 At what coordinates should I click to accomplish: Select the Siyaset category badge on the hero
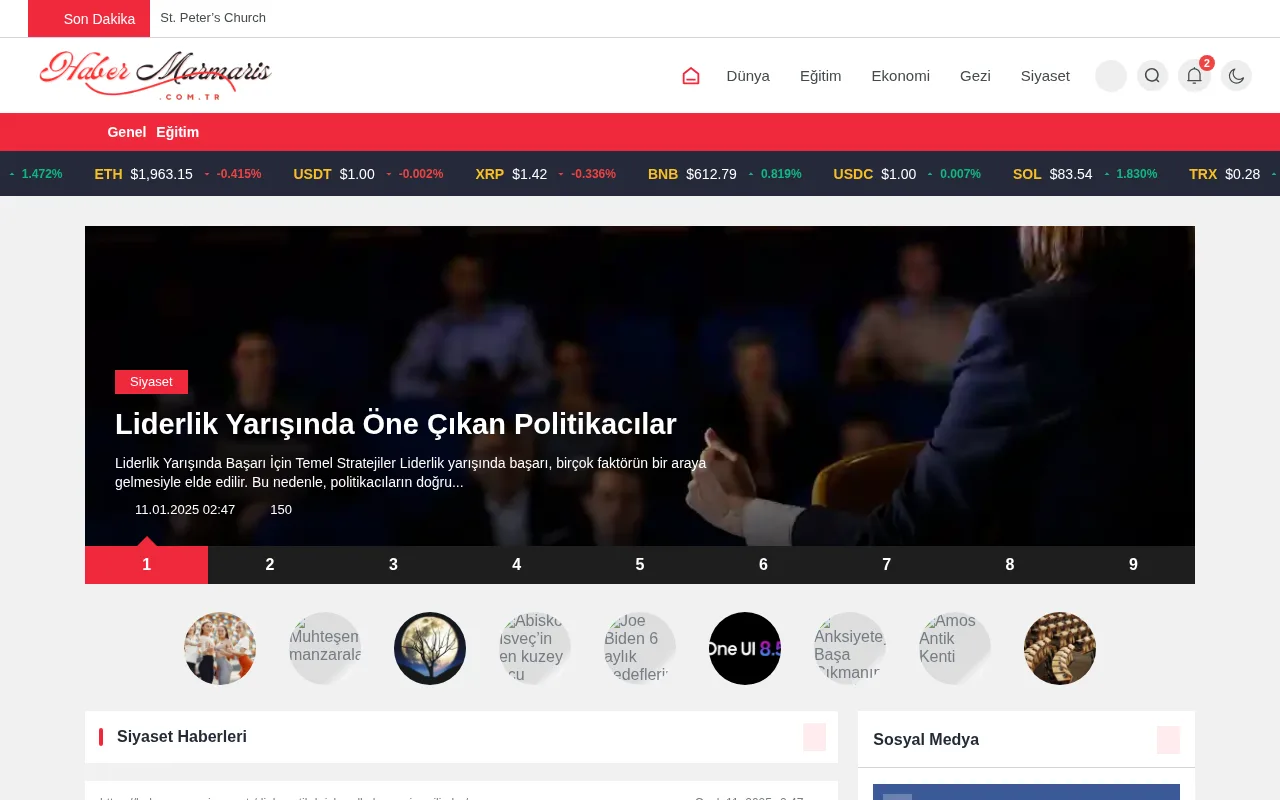(x=151, y=381)
